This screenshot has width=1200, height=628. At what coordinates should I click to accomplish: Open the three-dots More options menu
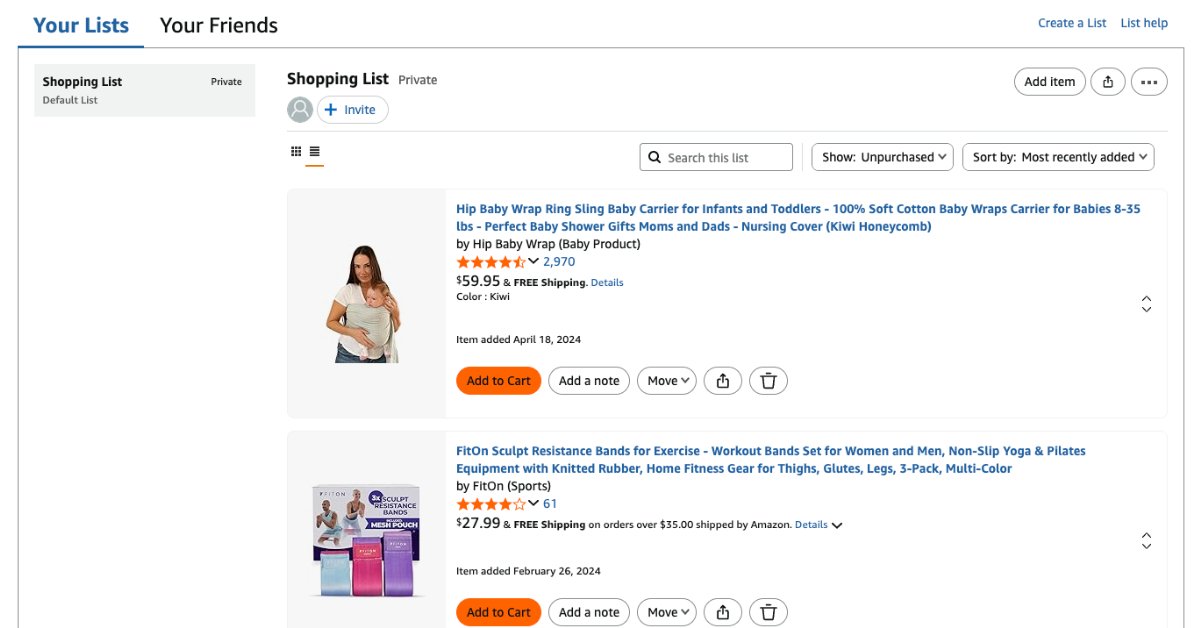pyautogui.click(x=1149, y=82)
